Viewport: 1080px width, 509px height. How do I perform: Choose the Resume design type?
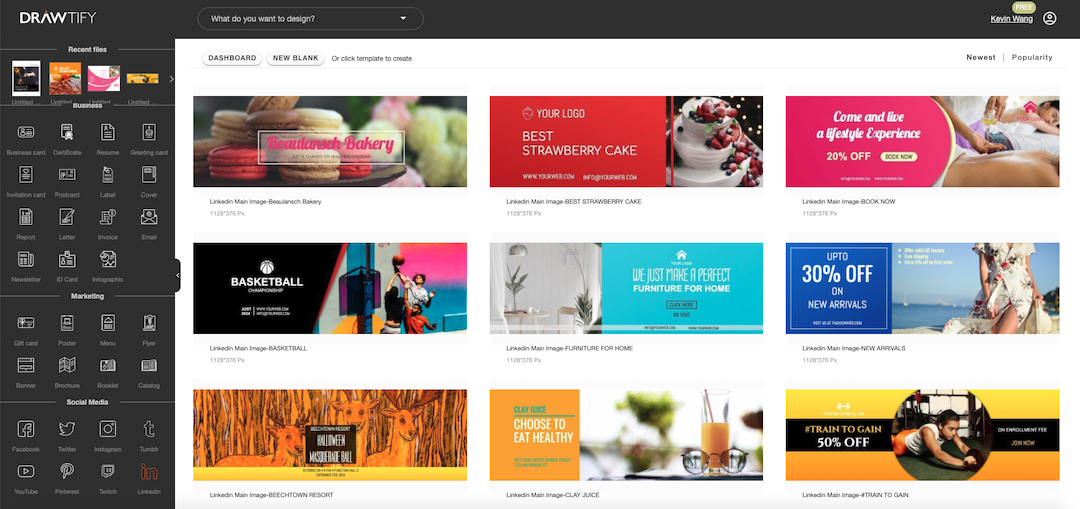[107, 132]
